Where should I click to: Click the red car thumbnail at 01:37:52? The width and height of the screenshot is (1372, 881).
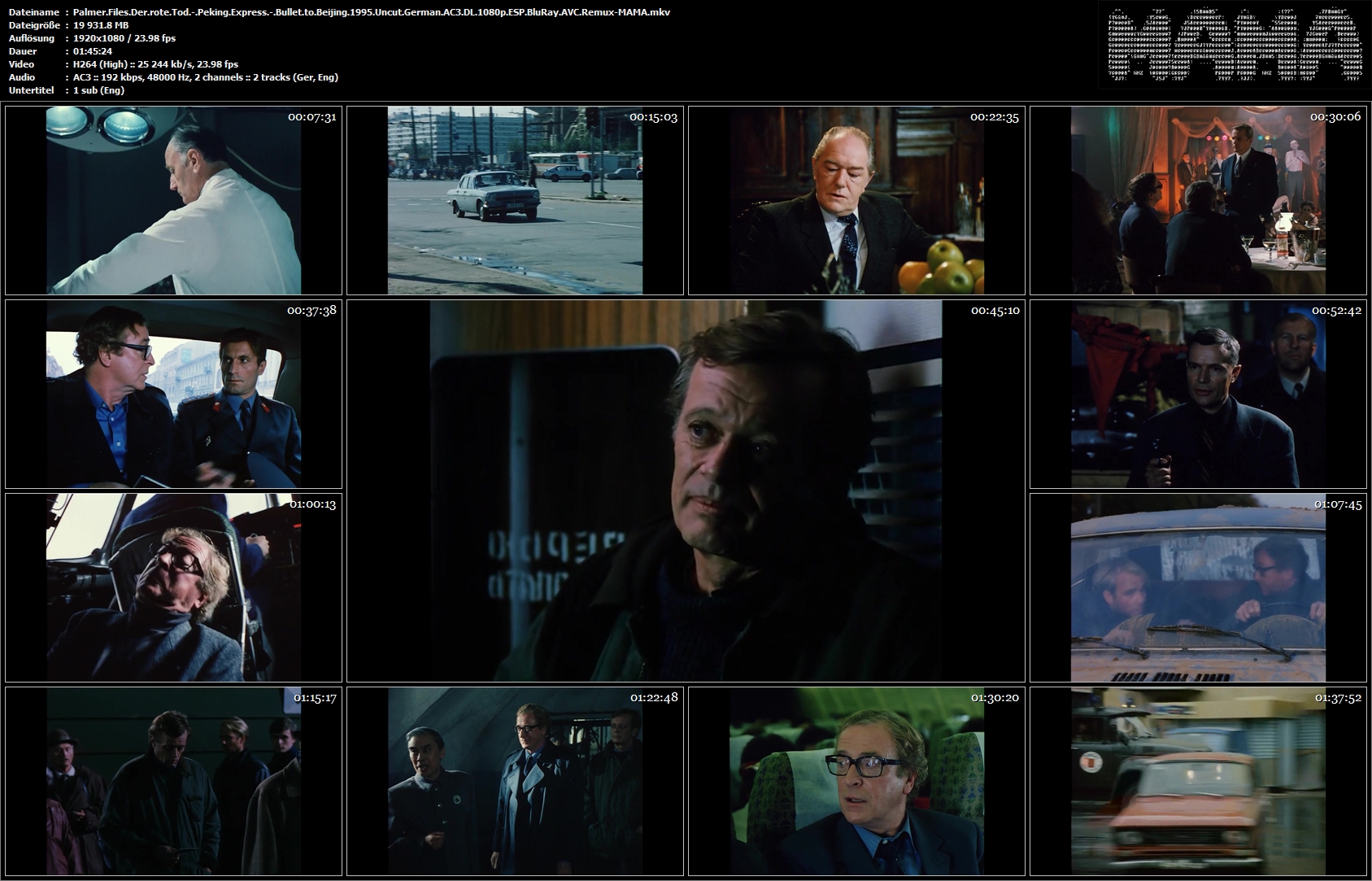pyautogui.click(x=1198, y=781)
